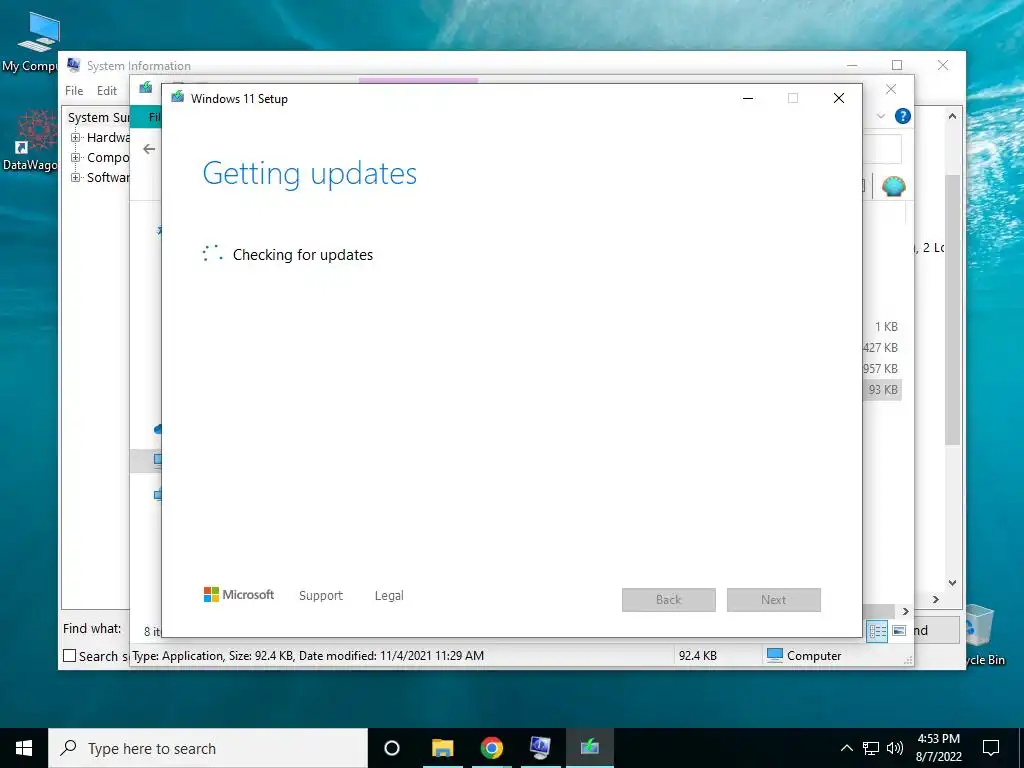Screen dimensions: 1024x768
Task: Click the System Information title bar icon
Action: point(73,65)
